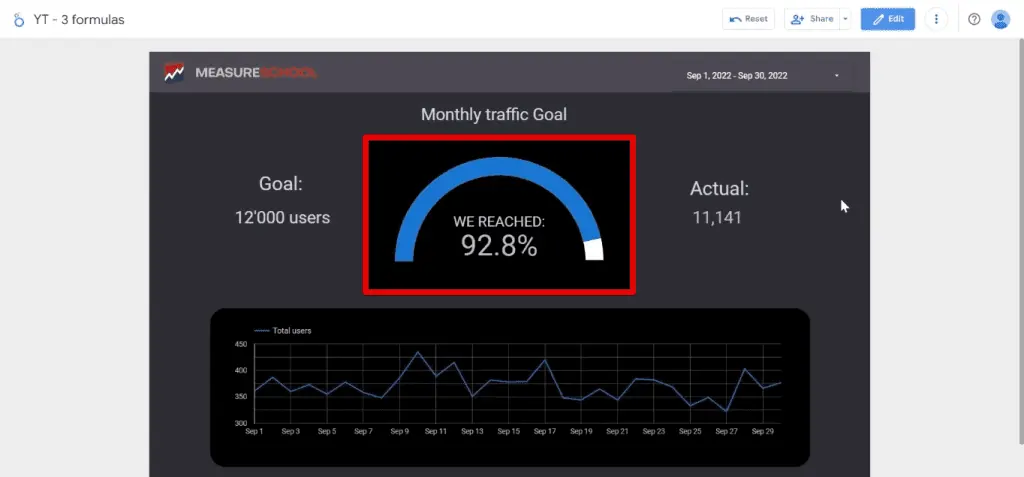Expand the Share options dropdown arrow

845,19
